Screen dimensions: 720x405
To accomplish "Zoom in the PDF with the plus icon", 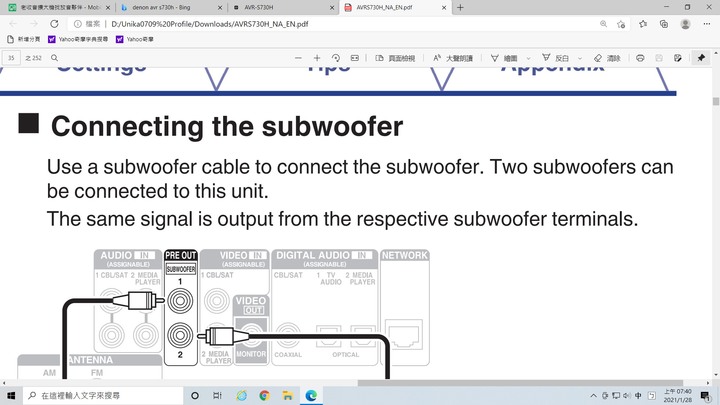I will 317,58.
